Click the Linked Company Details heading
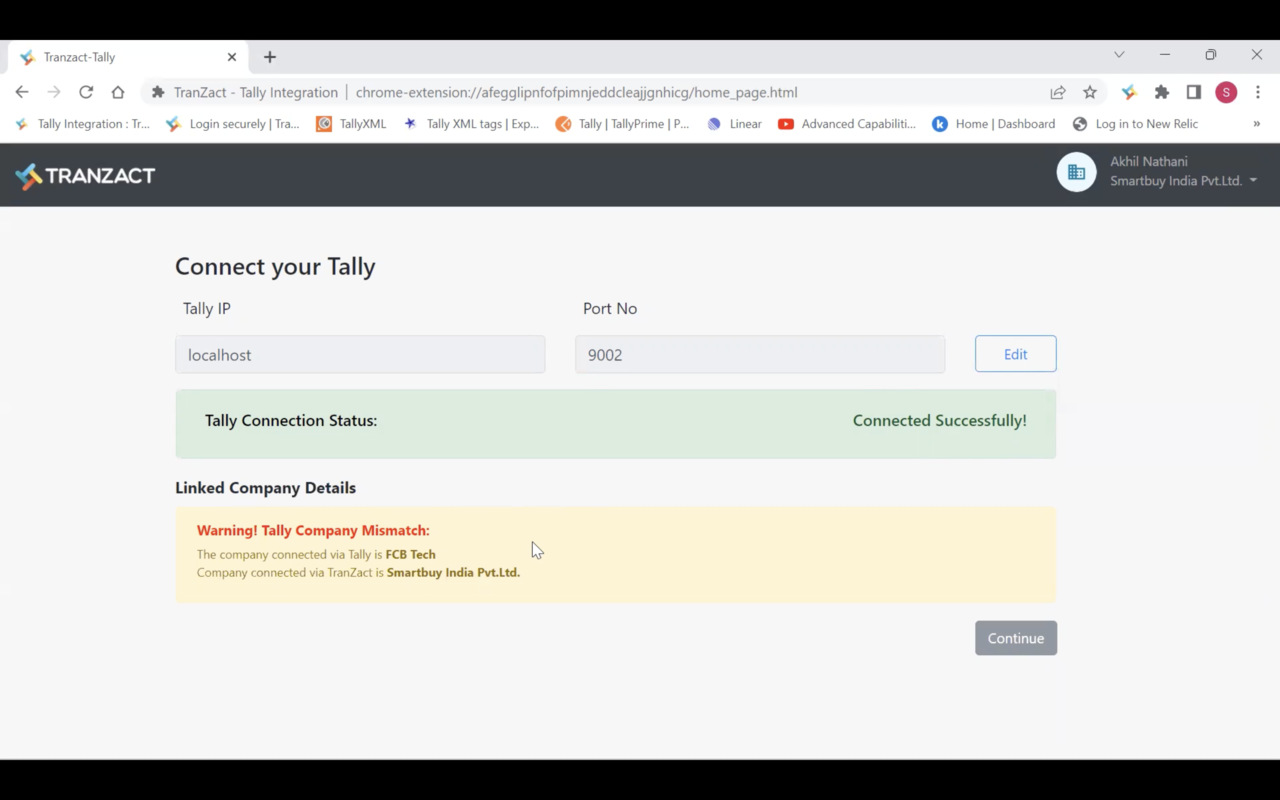The height and width of the screenshot is (800, 1280). tap(265, 488)
